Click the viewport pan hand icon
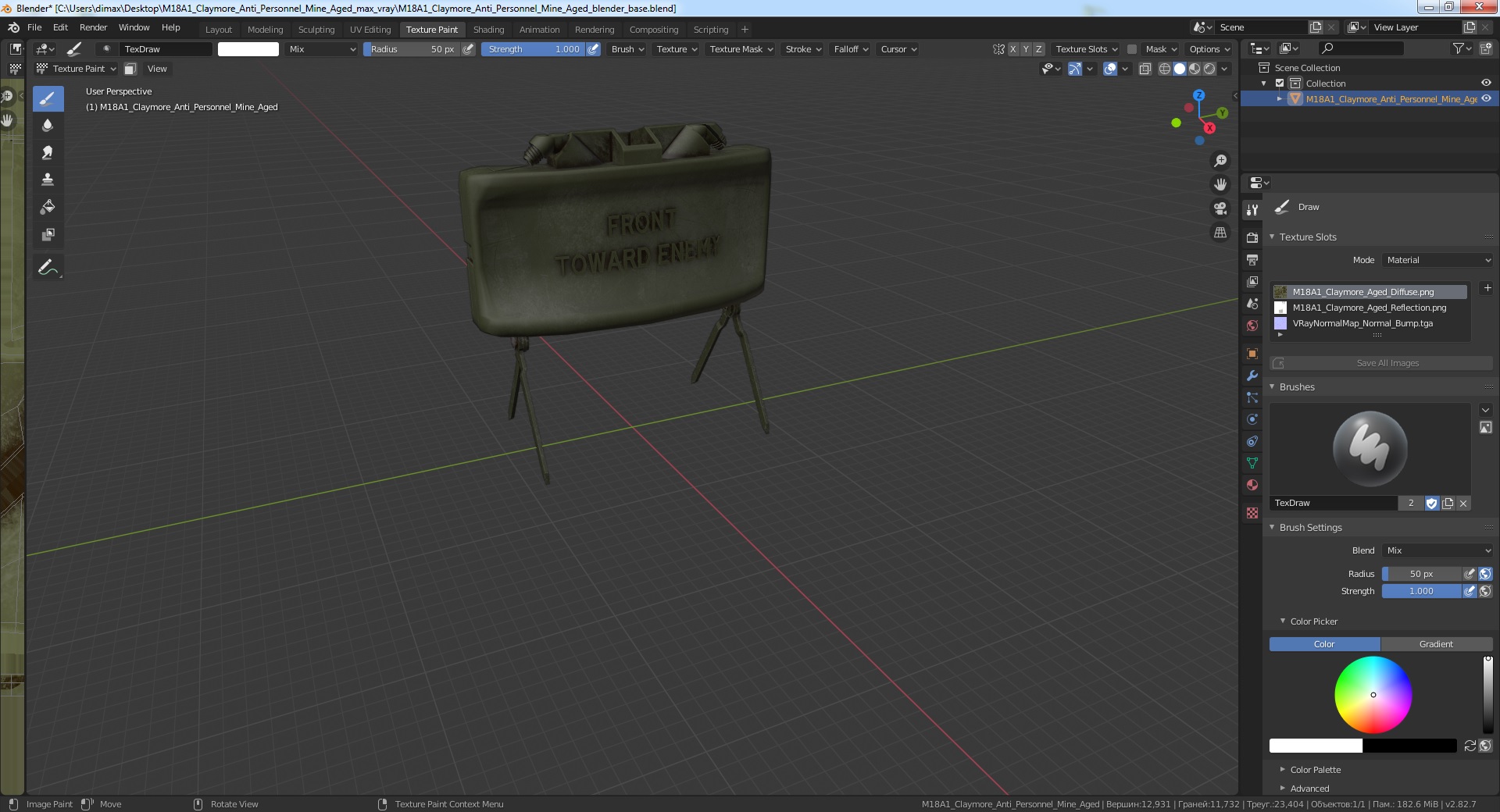Screen dimensions: 1500x812 click(1220, 184)
